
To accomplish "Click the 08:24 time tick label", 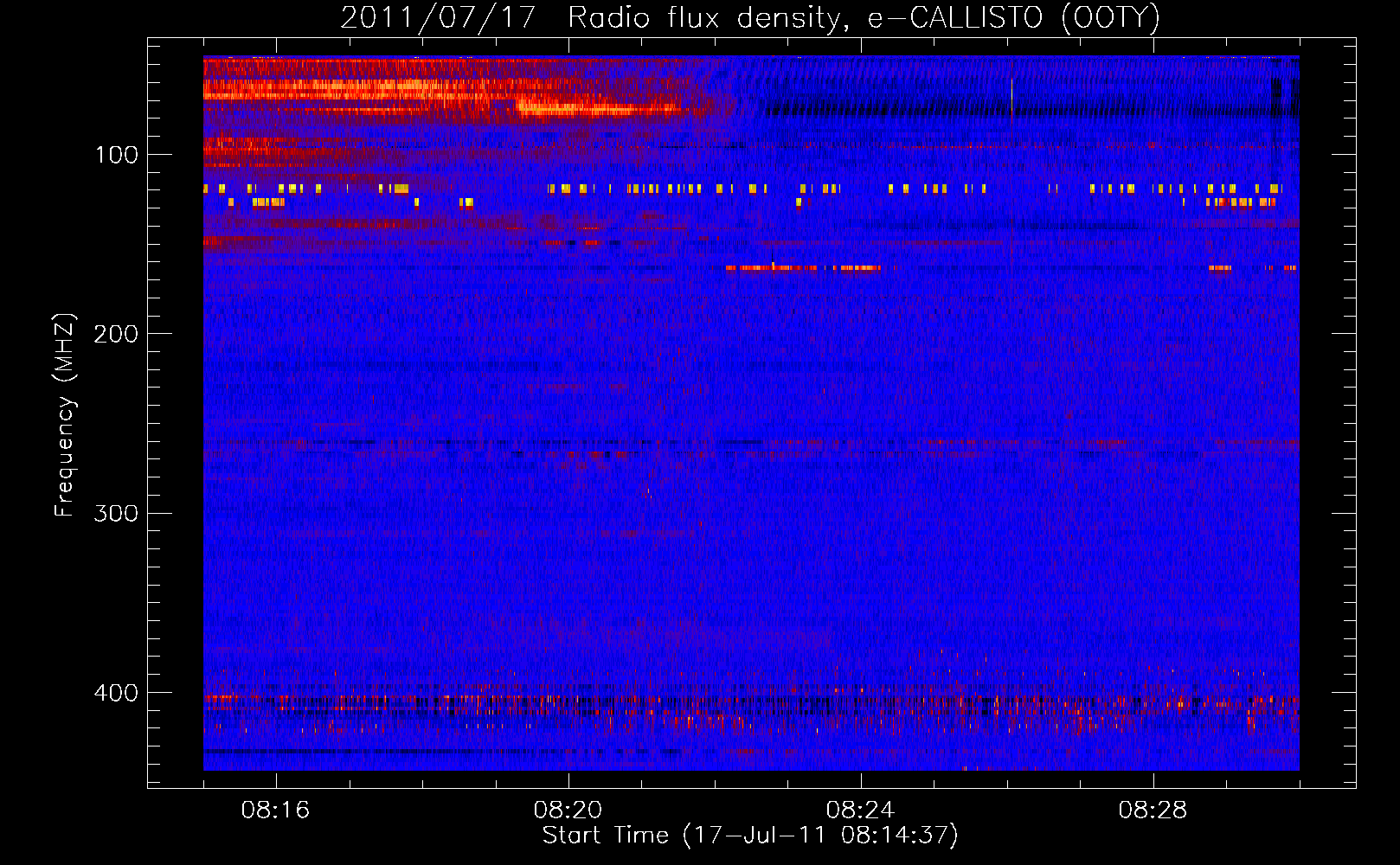I will pyautogui.click(x=860, y=811).
